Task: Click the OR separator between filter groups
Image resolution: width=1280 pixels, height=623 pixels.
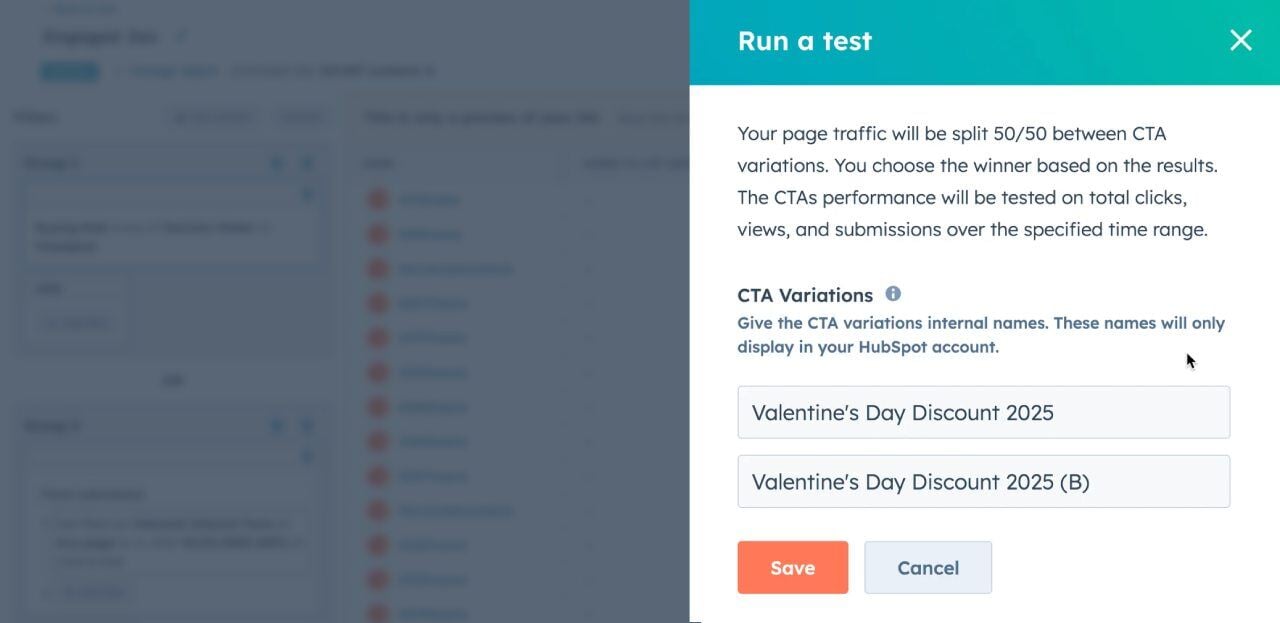Action: pos(172,380)
